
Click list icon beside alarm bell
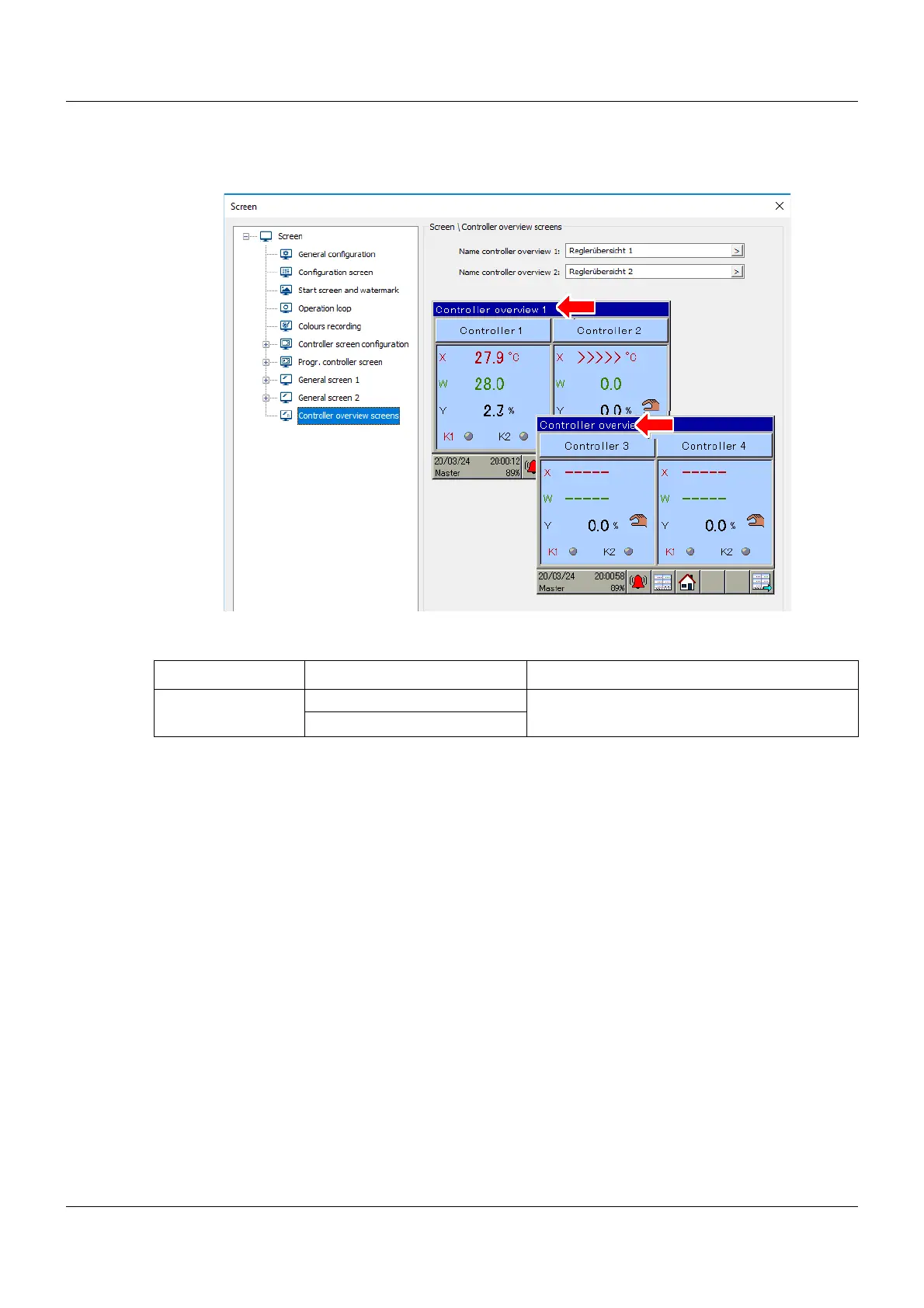[662, 582]
